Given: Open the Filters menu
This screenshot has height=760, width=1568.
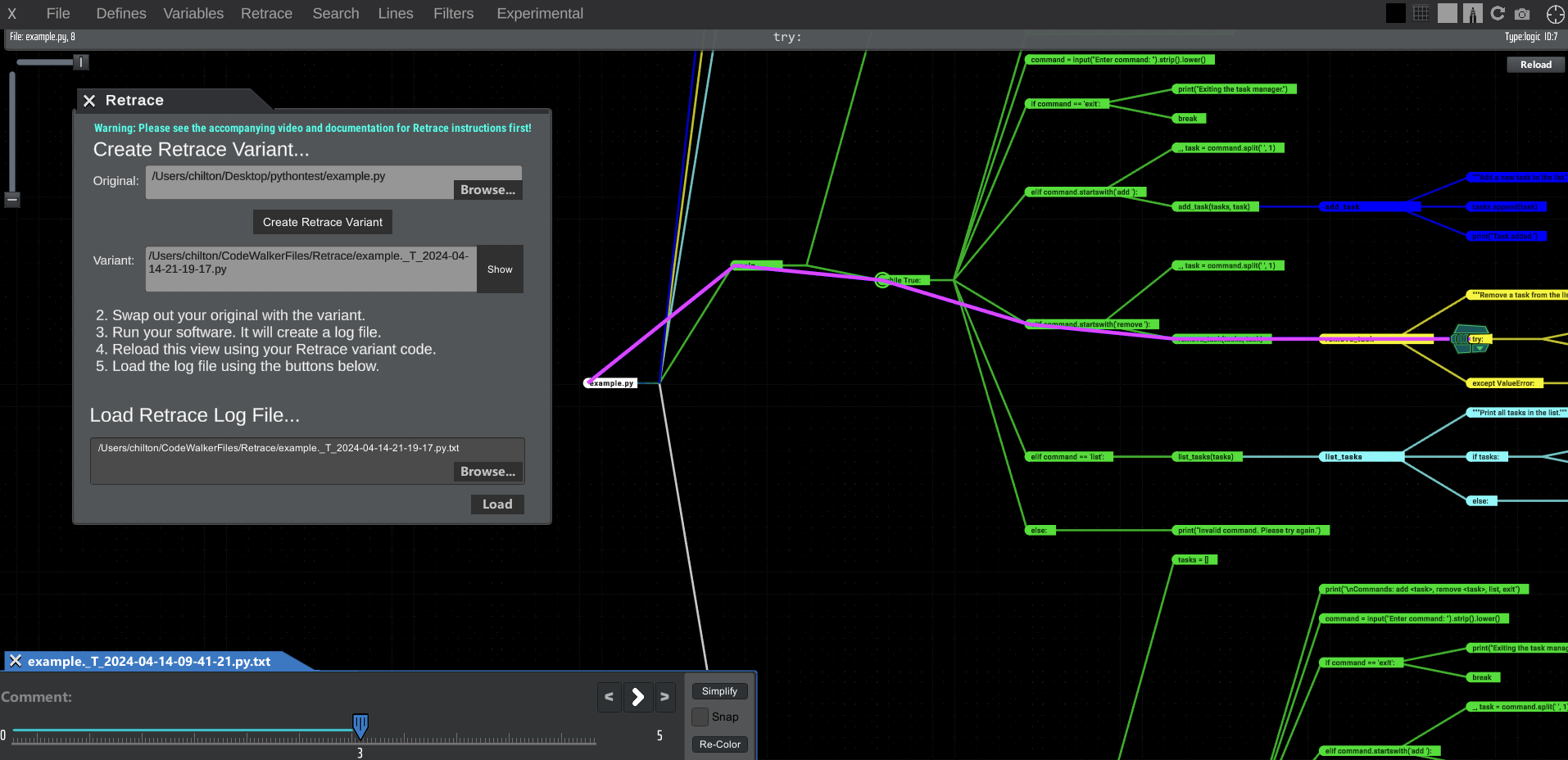Looking at the screenshot, I should point(453,14).
